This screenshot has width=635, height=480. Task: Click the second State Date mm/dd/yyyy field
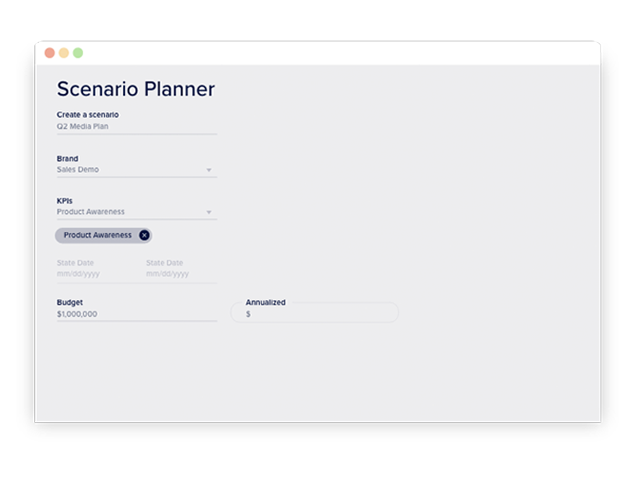168,273
